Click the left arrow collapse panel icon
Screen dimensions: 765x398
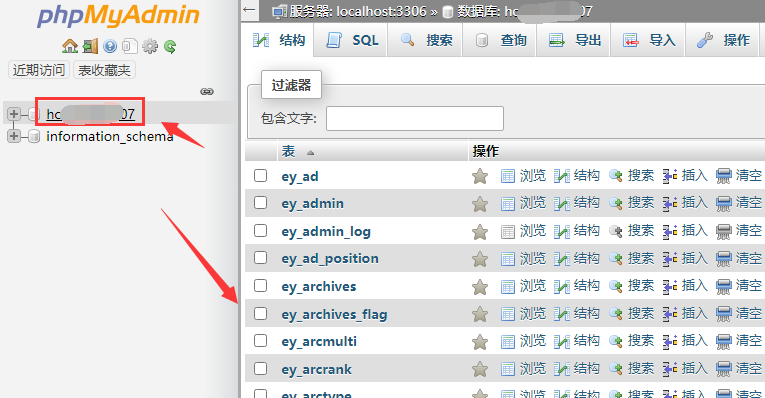tap(249, 10)
